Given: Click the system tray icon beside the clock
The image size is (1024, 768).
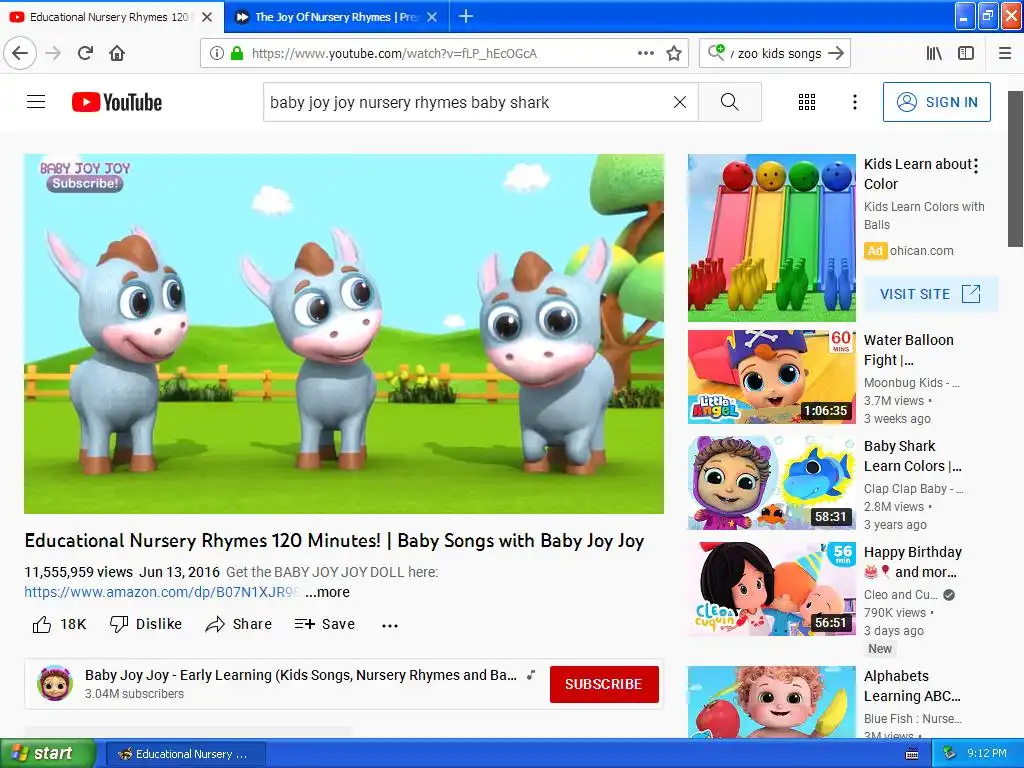Looking at the screenshot, I should coord(950,753).
